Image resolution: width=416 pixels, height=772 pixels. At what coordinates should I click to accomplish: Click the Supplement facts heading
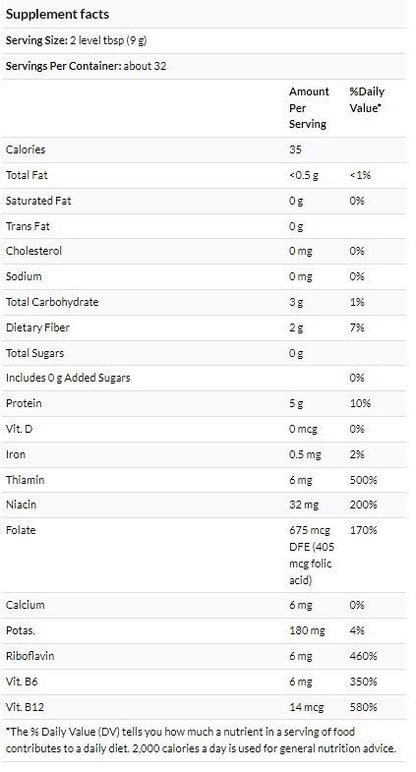[57, 14]
